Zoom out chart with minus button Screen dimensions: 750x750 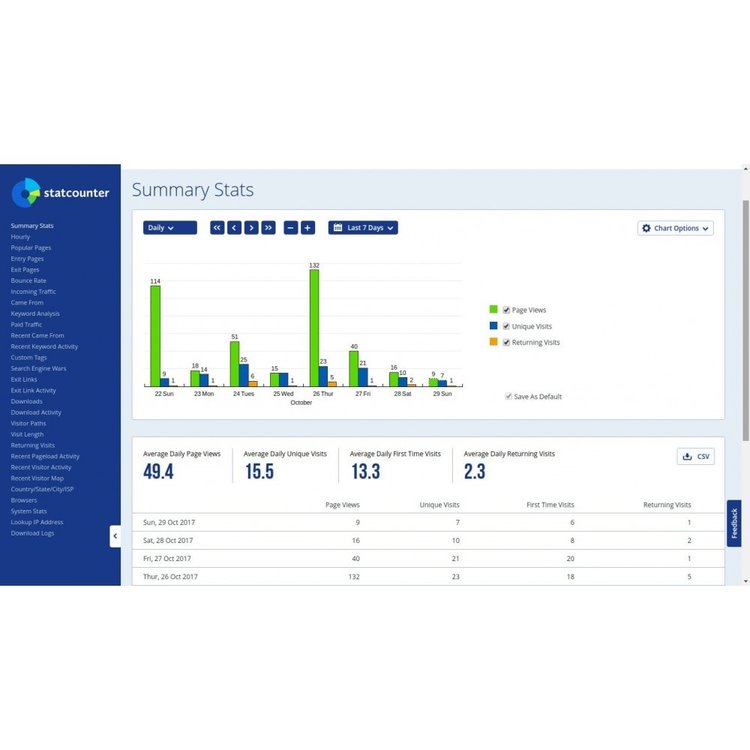click(291, 228)
